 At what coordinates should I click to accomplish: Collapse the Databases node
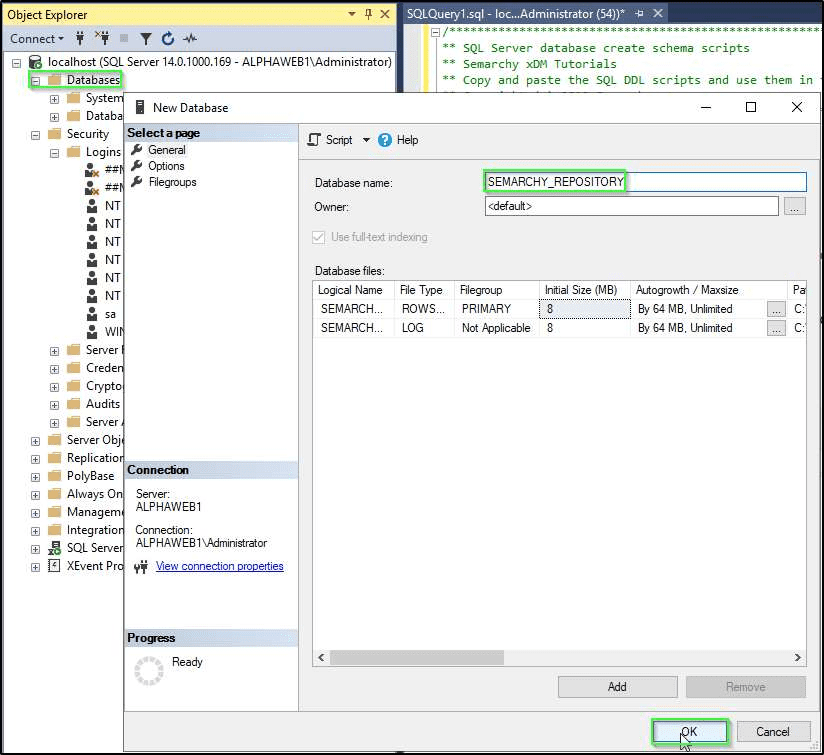point(35,81)
